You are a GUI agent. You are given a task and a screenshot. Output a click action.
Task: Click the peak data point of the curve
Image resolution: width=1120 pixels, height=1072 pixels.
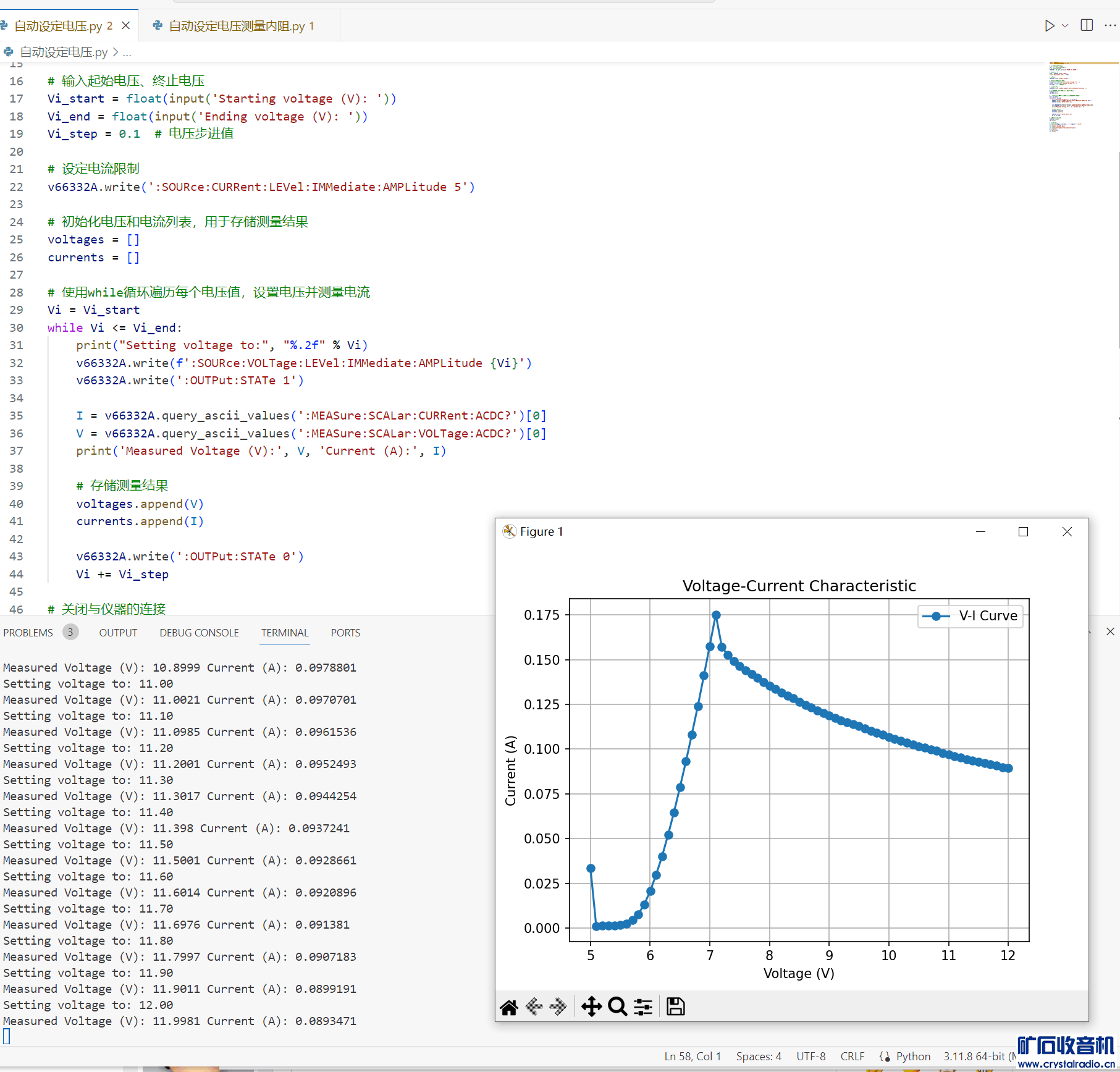coord(716,615)
